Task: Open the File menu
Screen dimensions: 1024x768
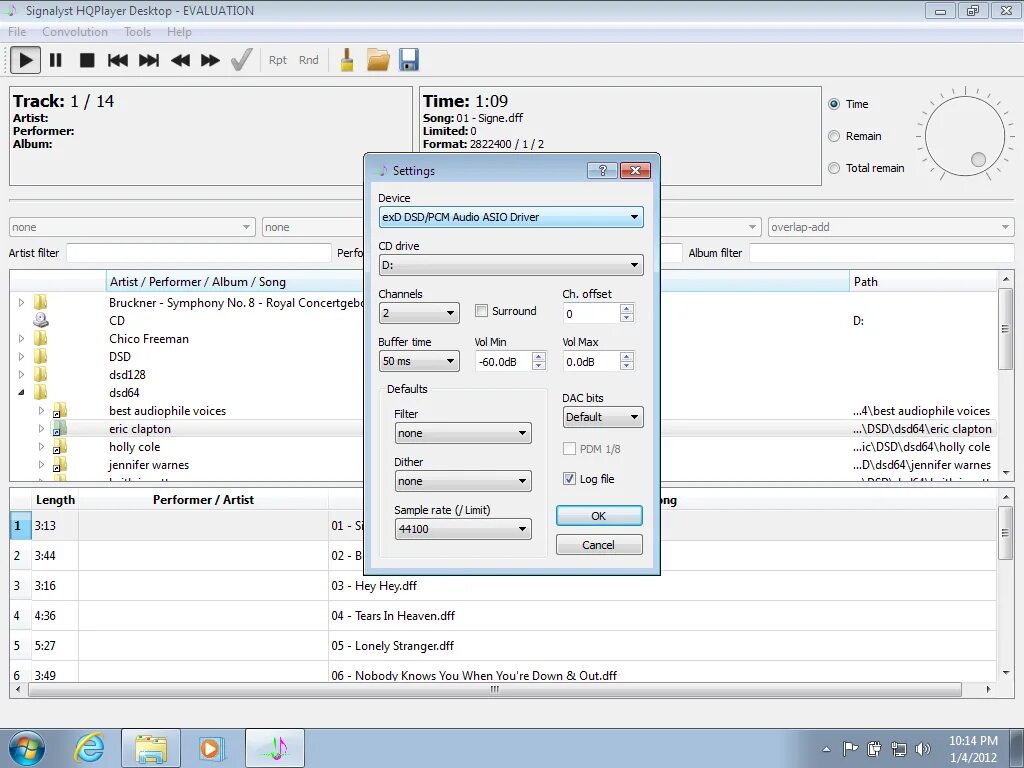Action: (17, 31)
